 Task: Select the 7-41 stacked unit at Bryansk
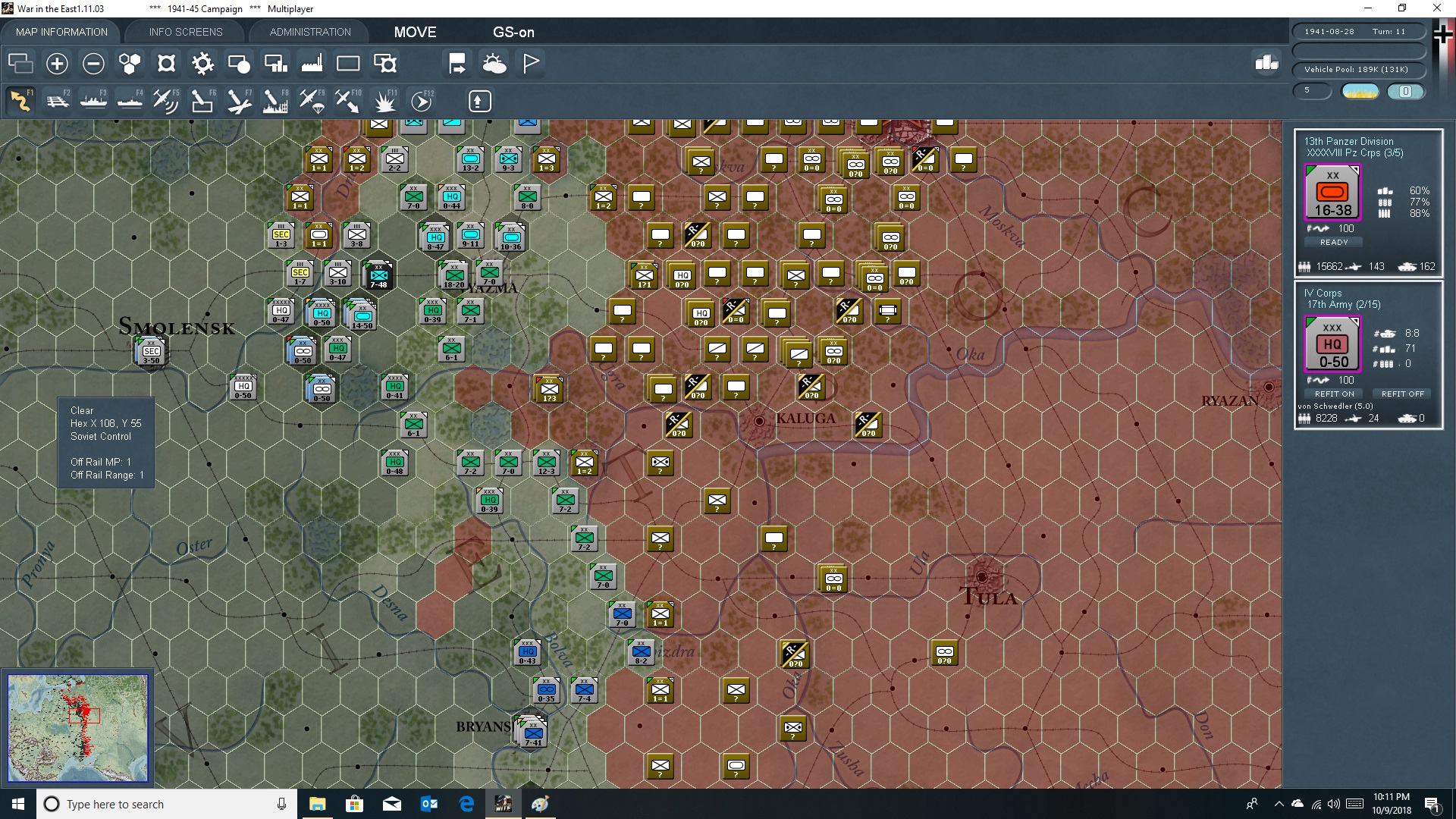coord(532,733)
